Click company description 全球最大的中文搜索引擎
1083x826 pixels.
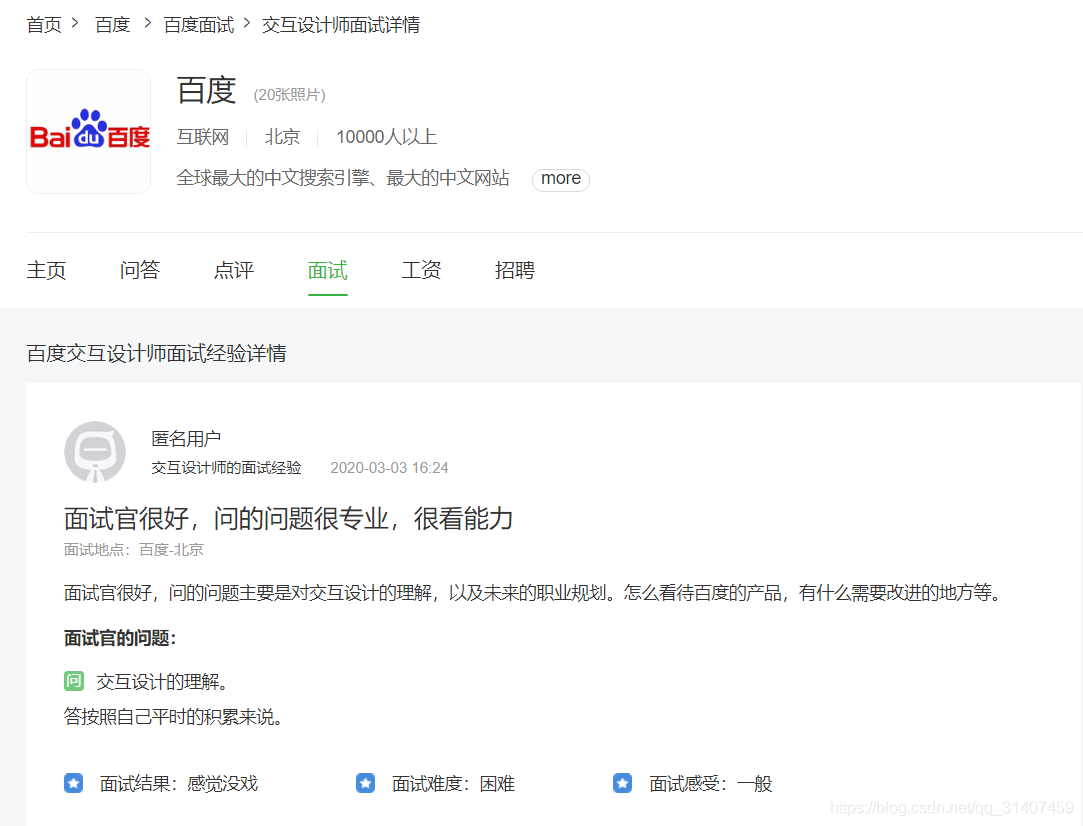point(343,178)
